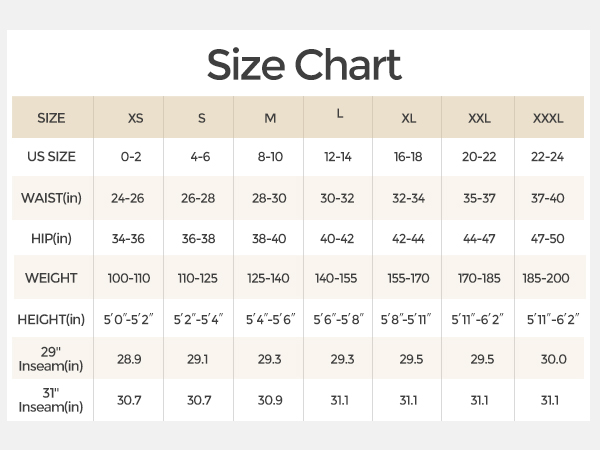Click the WAIST(in) row label
The height and width of the screenshot is (450, 600).
point(51,198)
